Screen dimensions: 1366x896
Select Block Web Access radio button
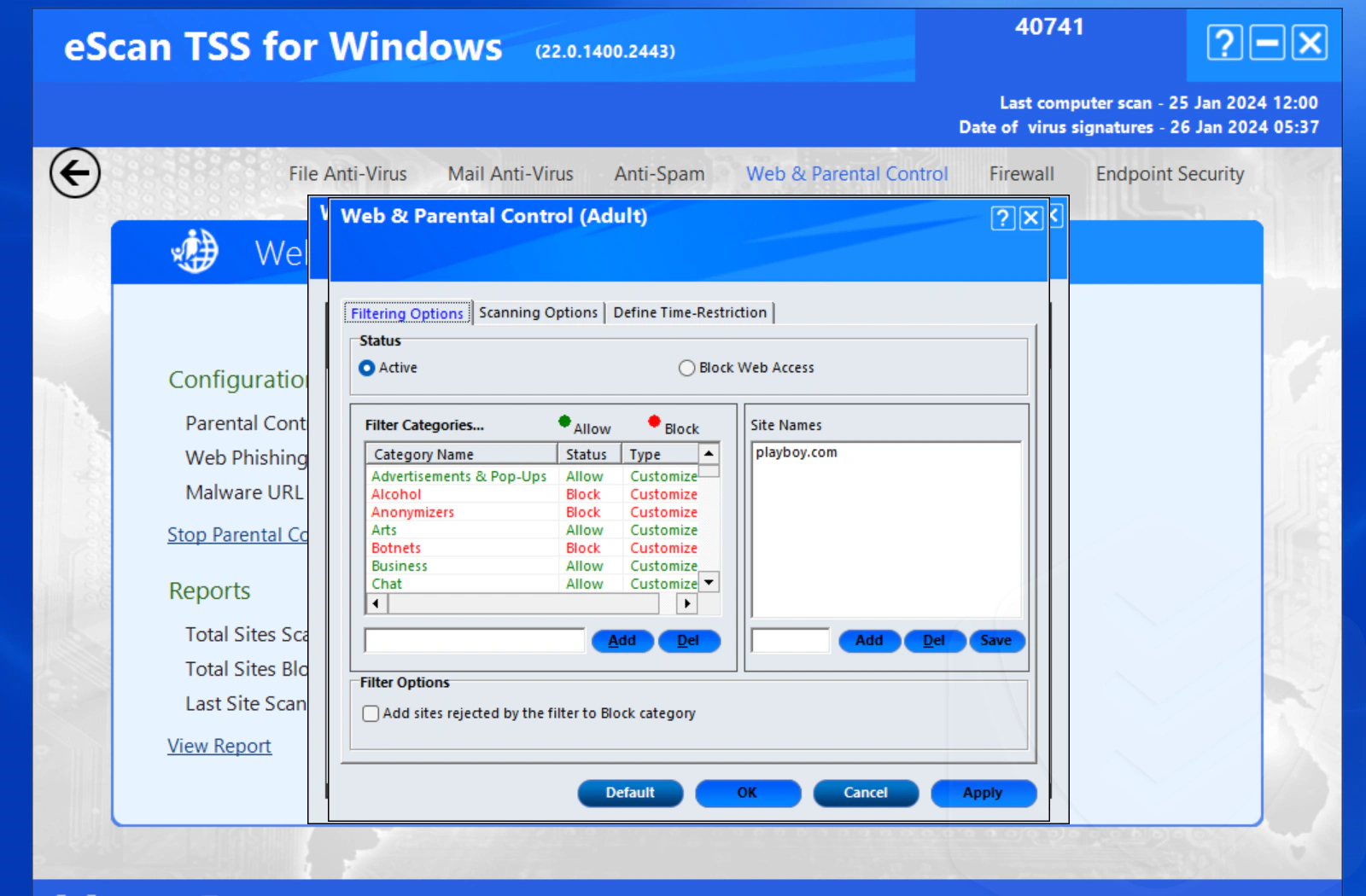click(686, 368)
